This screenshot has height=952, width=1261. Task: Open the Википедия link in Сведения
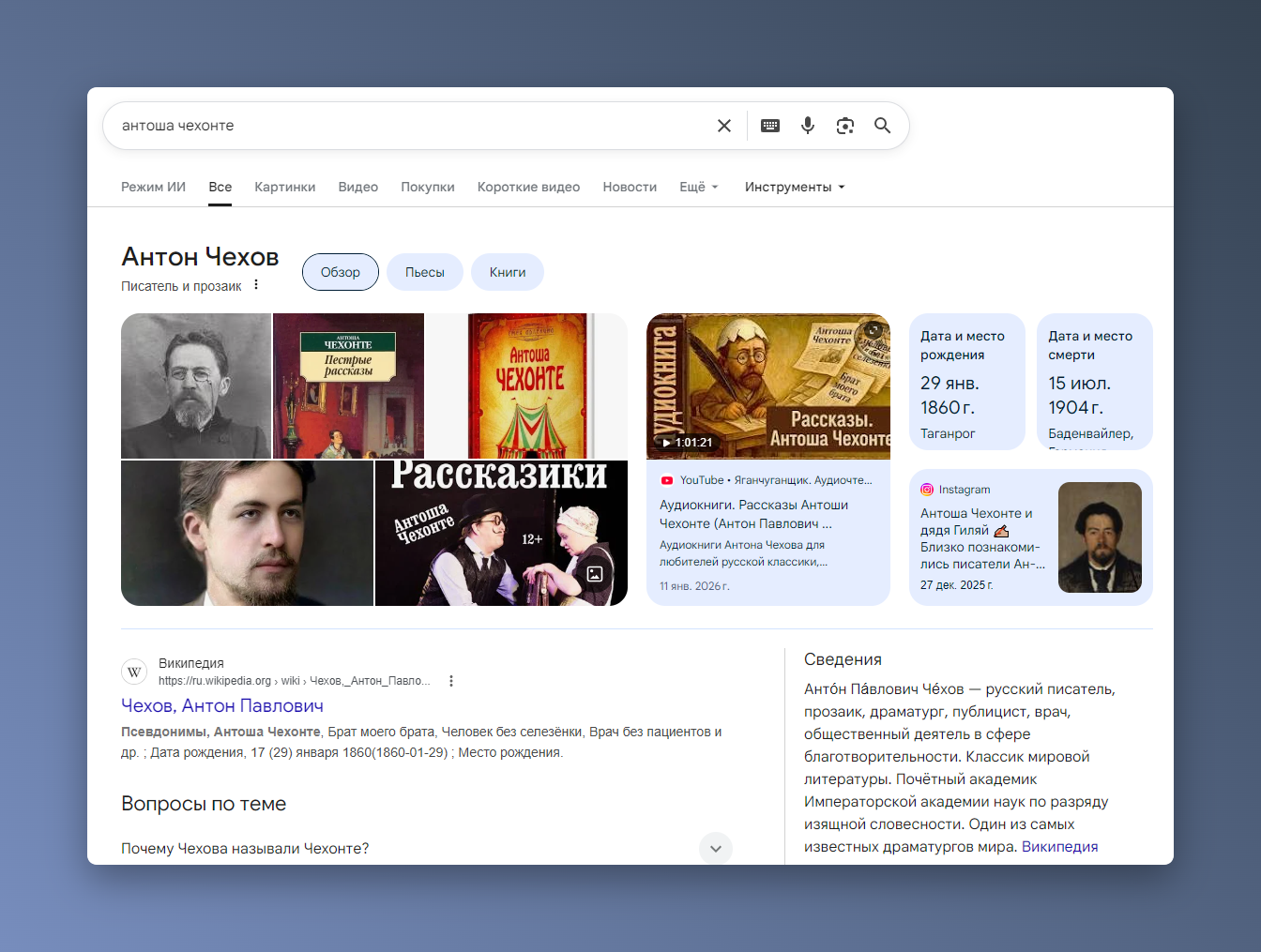(x=1059, y=846)
